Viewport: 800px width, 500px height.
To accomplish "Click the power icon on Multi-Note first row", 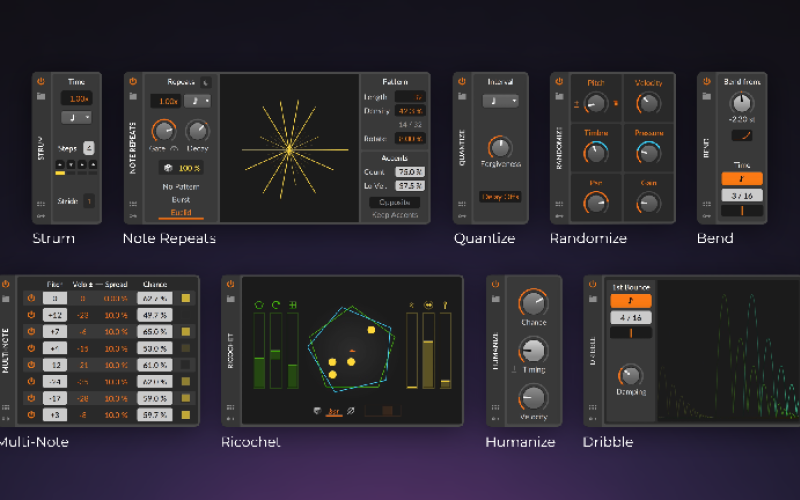I will pyautogui.click(x=31, y=298).
